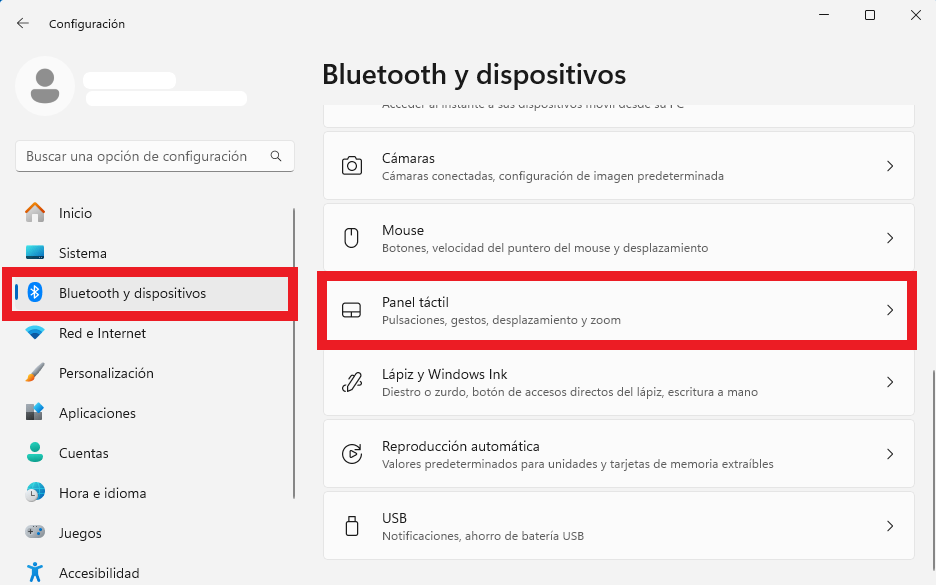The height and width of the screenshot is (585, 936).
Task: Open Panel táctil settings title
Action: tap(415, 302)
